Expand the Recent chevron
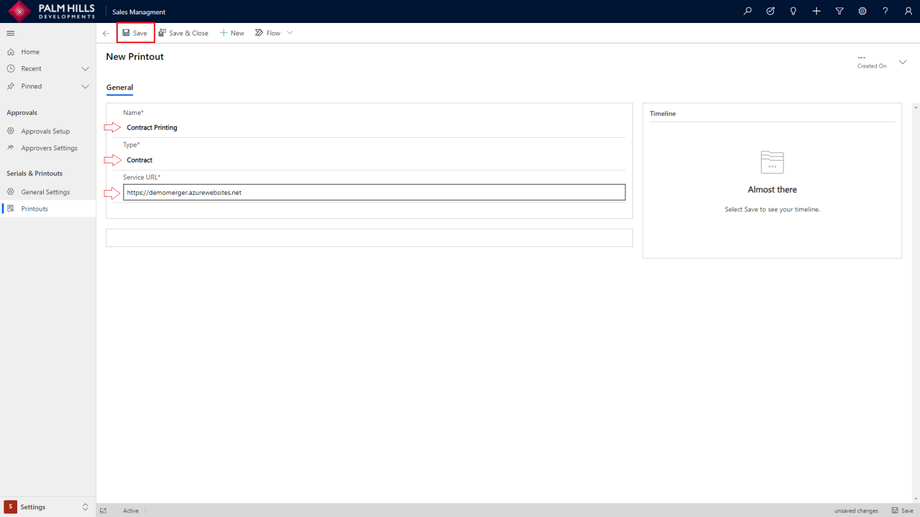Image resolution: width=920 pixels, height=517 pixels. pyautogui.click(x=85, y=69)
